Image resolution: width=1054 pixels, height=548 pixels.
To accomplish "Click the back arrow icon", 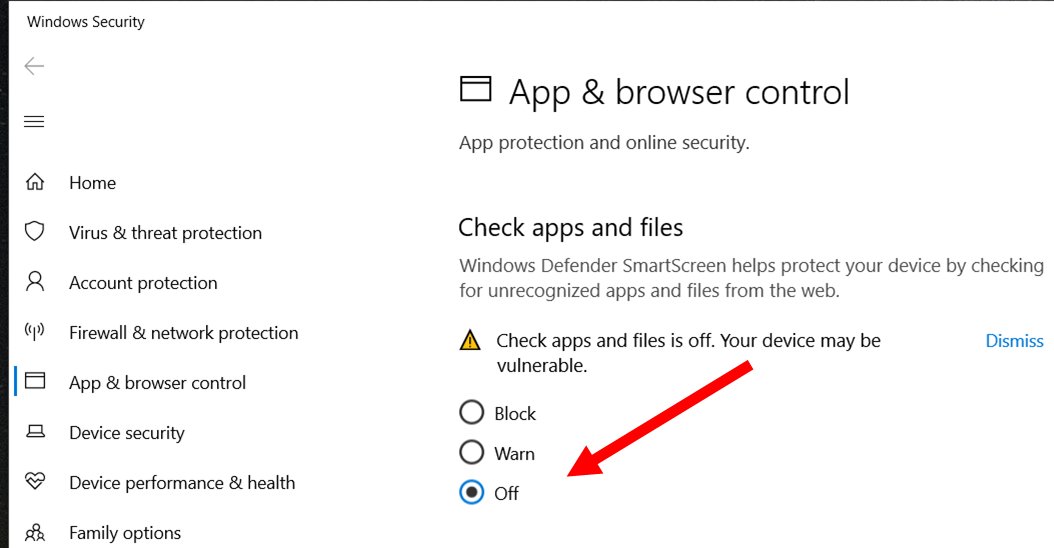I will (x=34, y=66).
